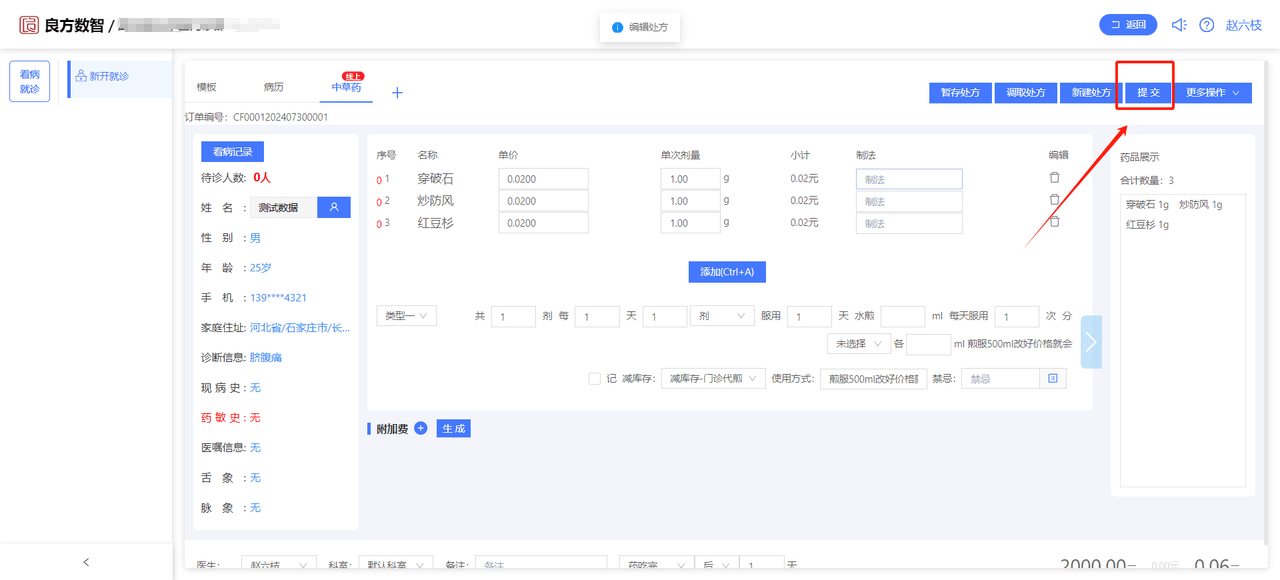Focus the 炒防风 制法 field
This screenshot has height=580, width=1280.
pyautogui.click(x=909, y=201)
